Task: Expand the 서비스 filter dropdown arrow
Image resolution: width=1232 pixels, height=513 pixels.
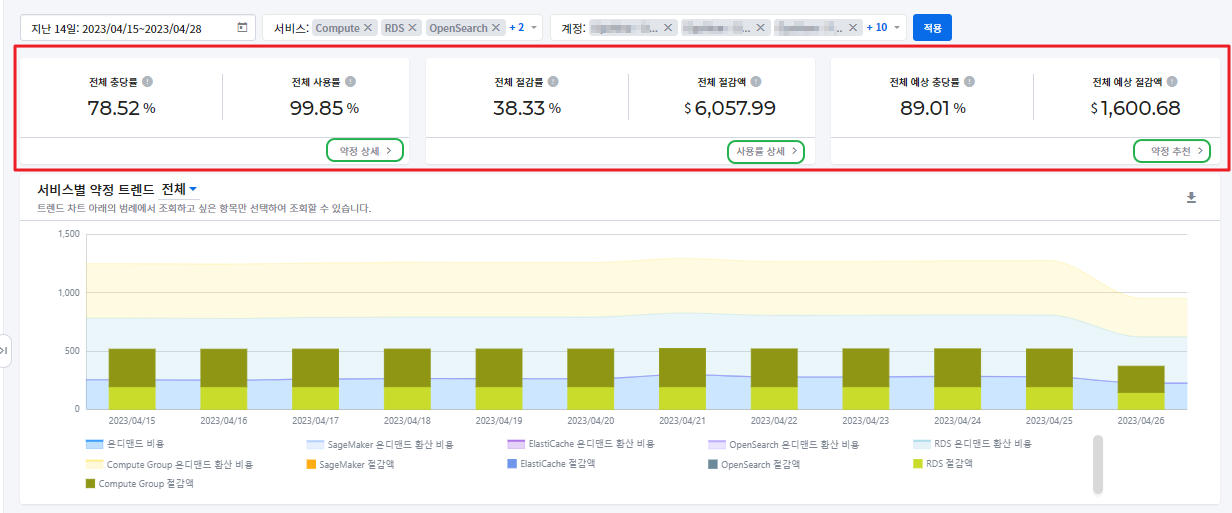Action: [x=534, y=28]
